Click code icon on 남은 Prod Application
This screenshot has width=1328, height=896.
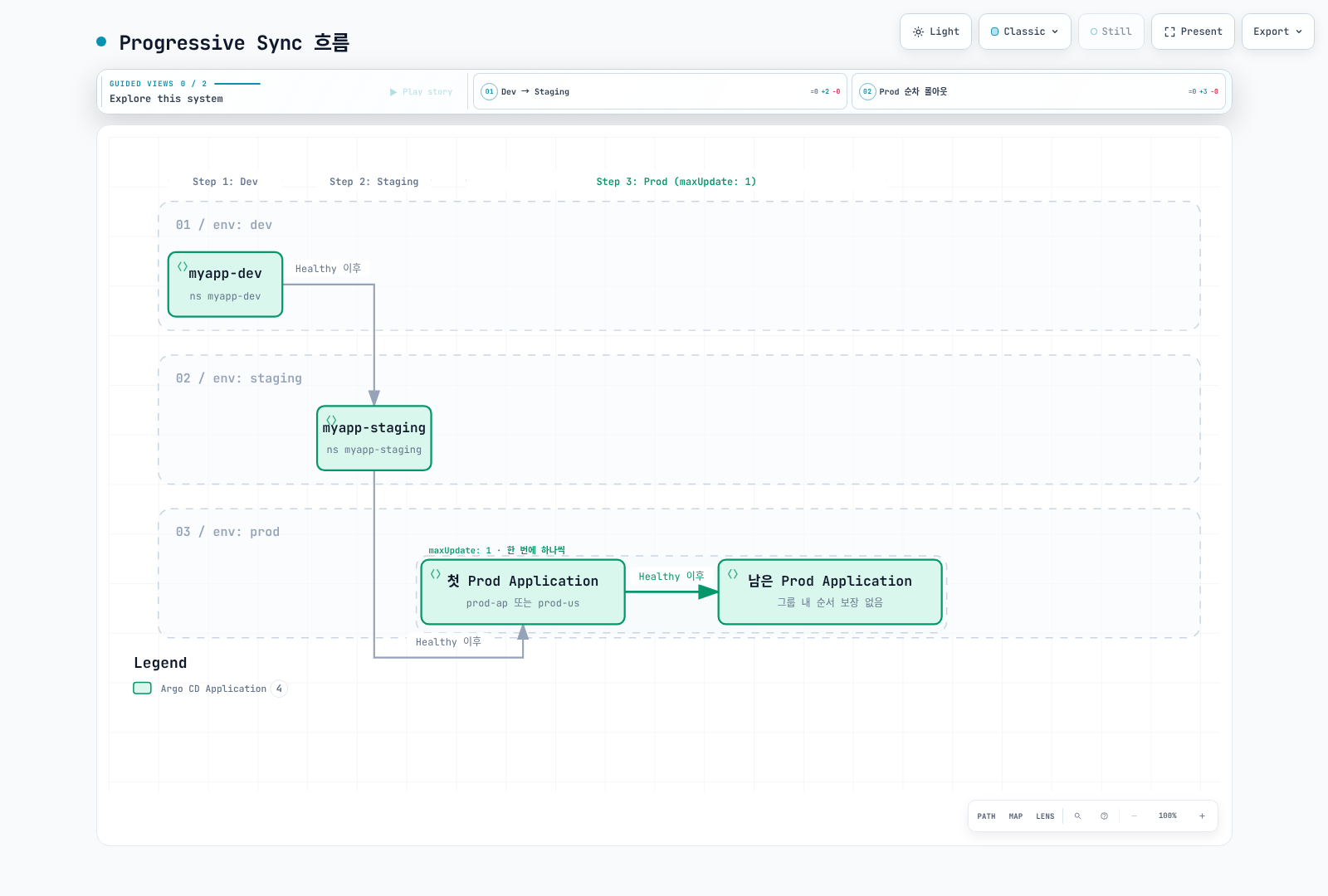click(x=733, y=574)
